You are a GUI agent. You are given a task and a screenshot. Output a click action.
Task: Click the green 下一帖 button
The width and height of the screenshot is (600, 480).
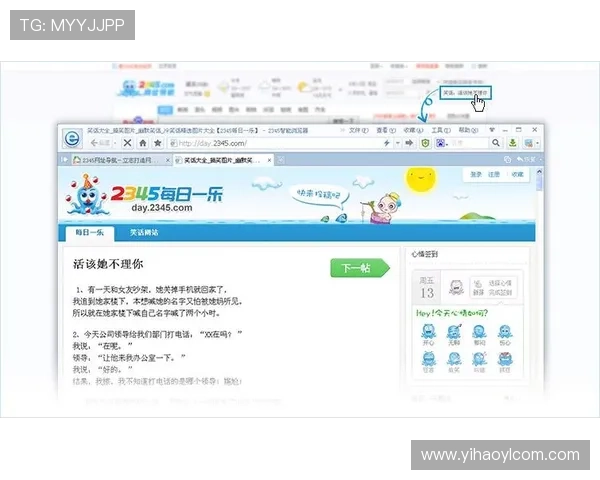(x=360, y=268)
